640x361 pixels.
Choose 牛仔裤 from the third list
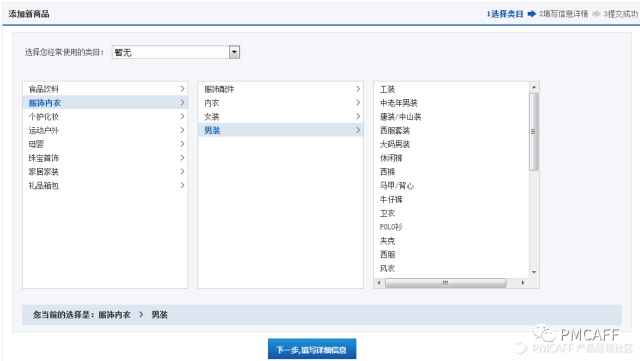tap(391, 199)
